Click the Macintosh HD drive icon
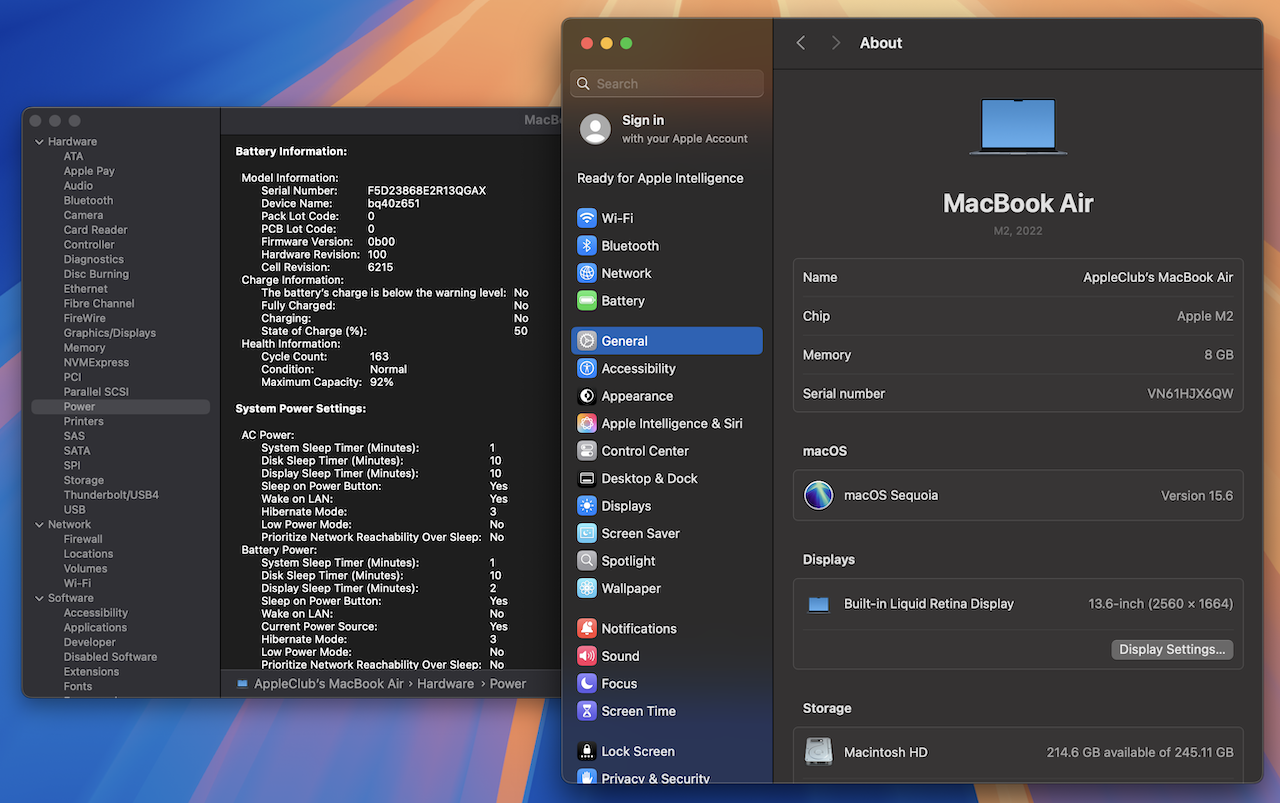 click(x=819, y=752)
